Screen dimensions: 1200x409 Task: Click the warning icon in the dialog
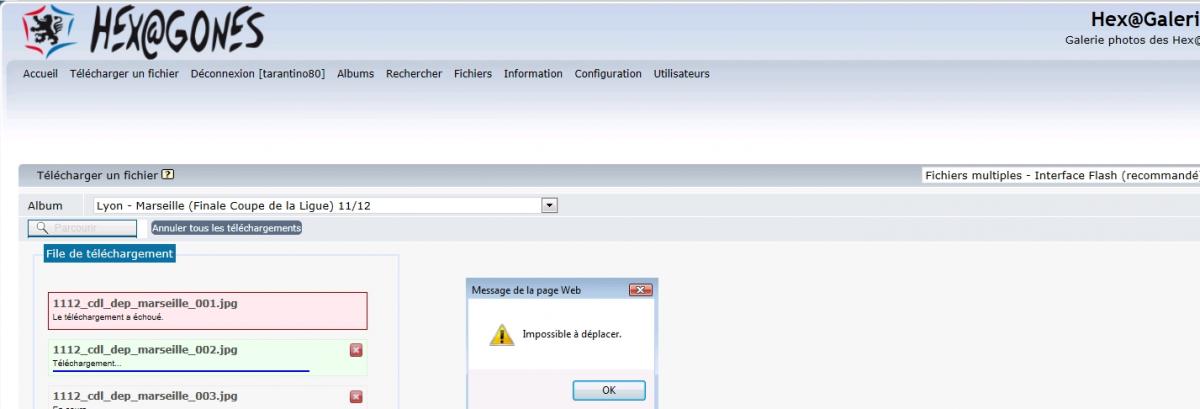tap(501, 335)
